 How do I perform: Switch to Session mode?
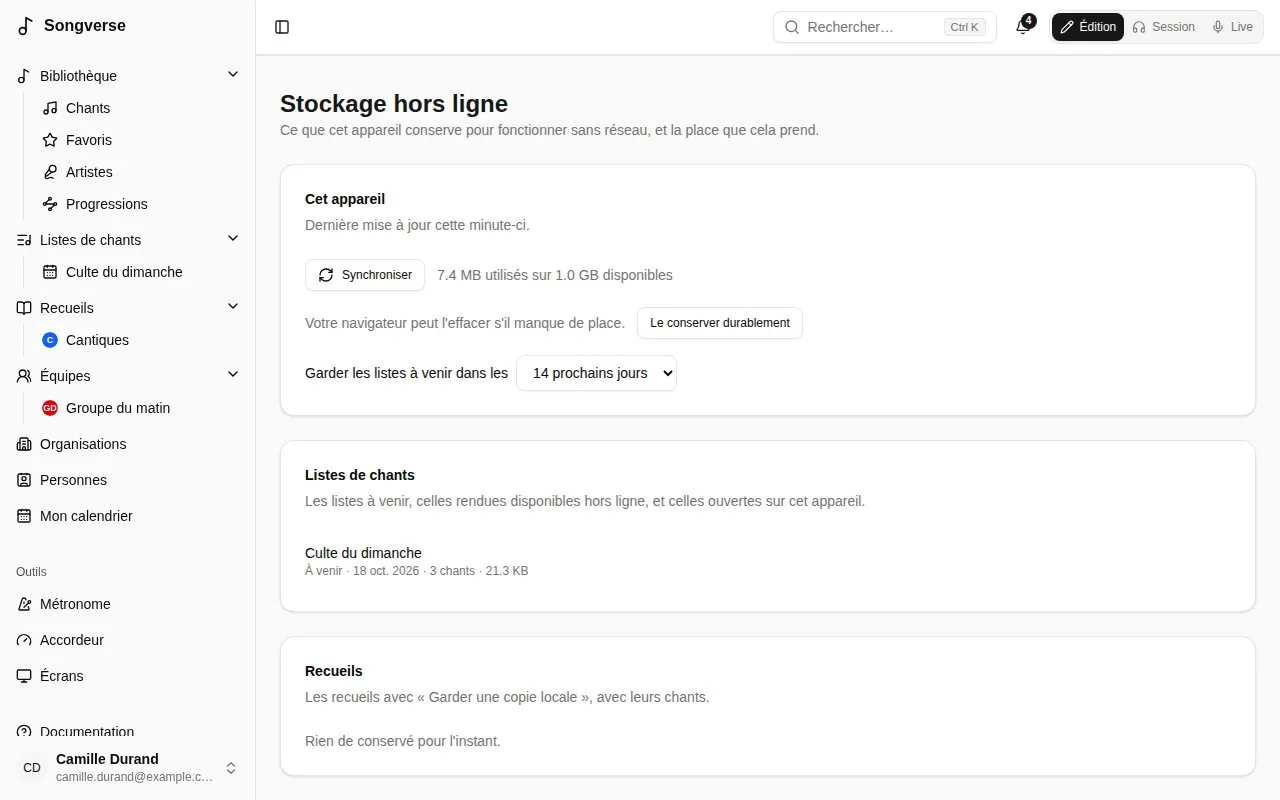coord(1163,27)
